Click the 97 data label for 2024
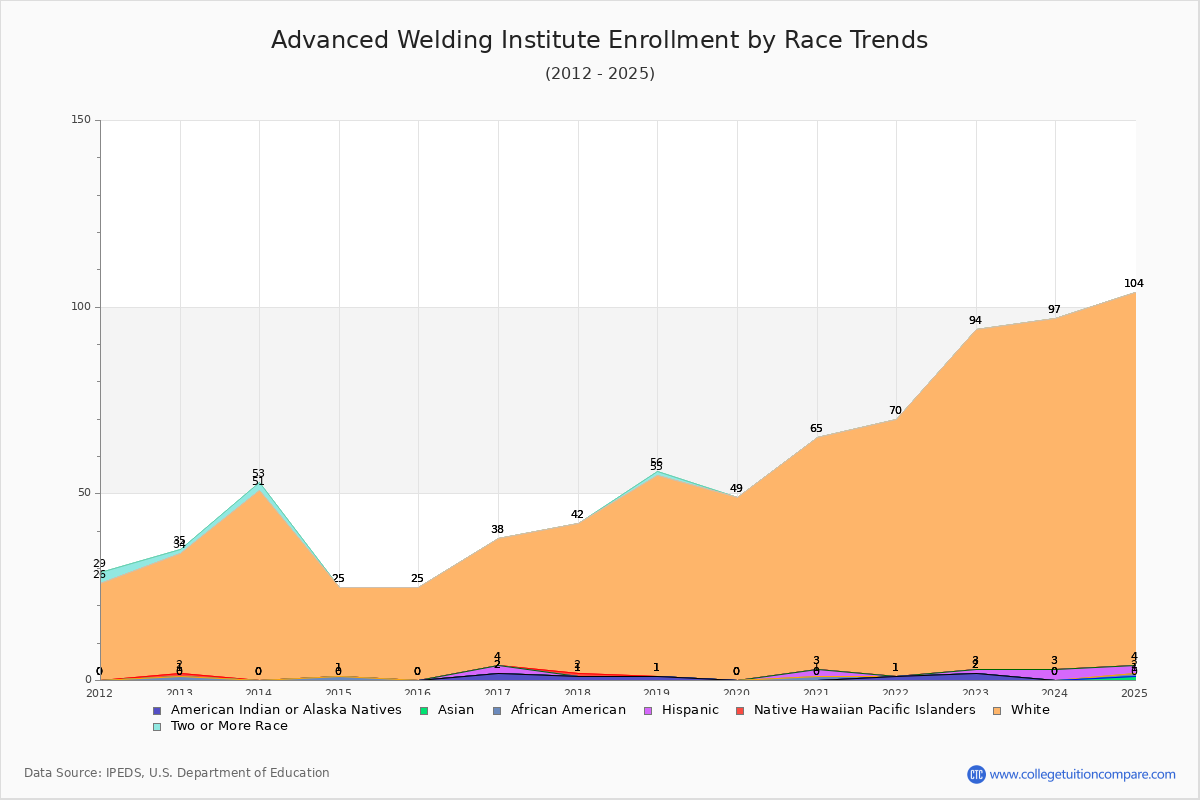The height and width of the screenshot is (800, 1200). click(x=1054, y=310)
